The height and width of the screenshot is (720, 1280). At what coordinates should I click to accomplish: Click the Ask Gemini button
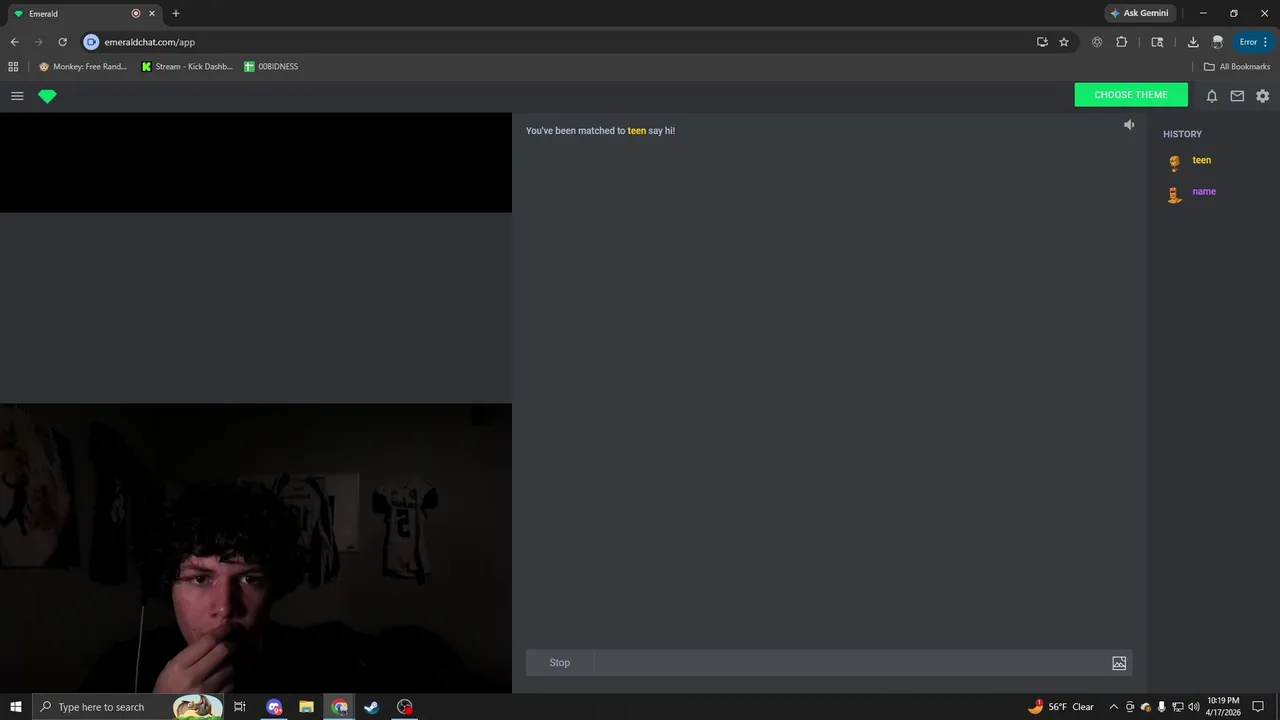[x=1139, y=13]
